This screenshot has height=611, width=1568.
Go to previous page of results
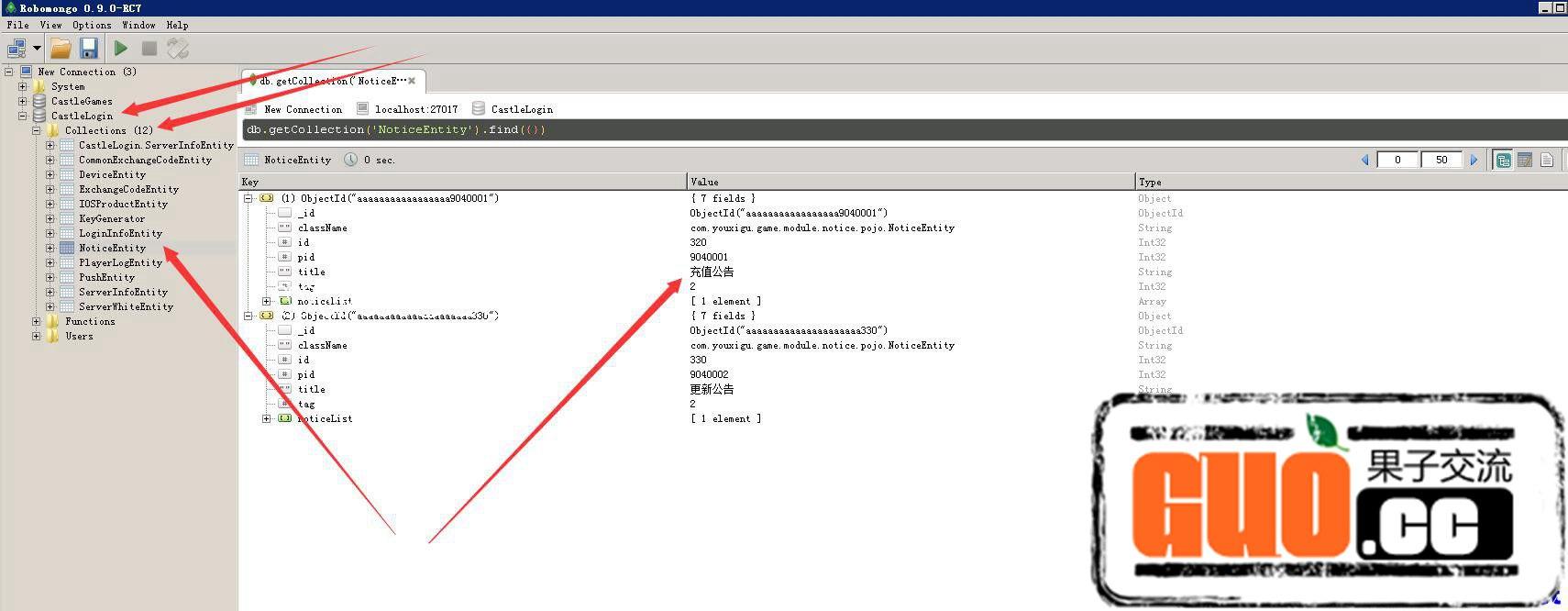(x=1364, y=160)
